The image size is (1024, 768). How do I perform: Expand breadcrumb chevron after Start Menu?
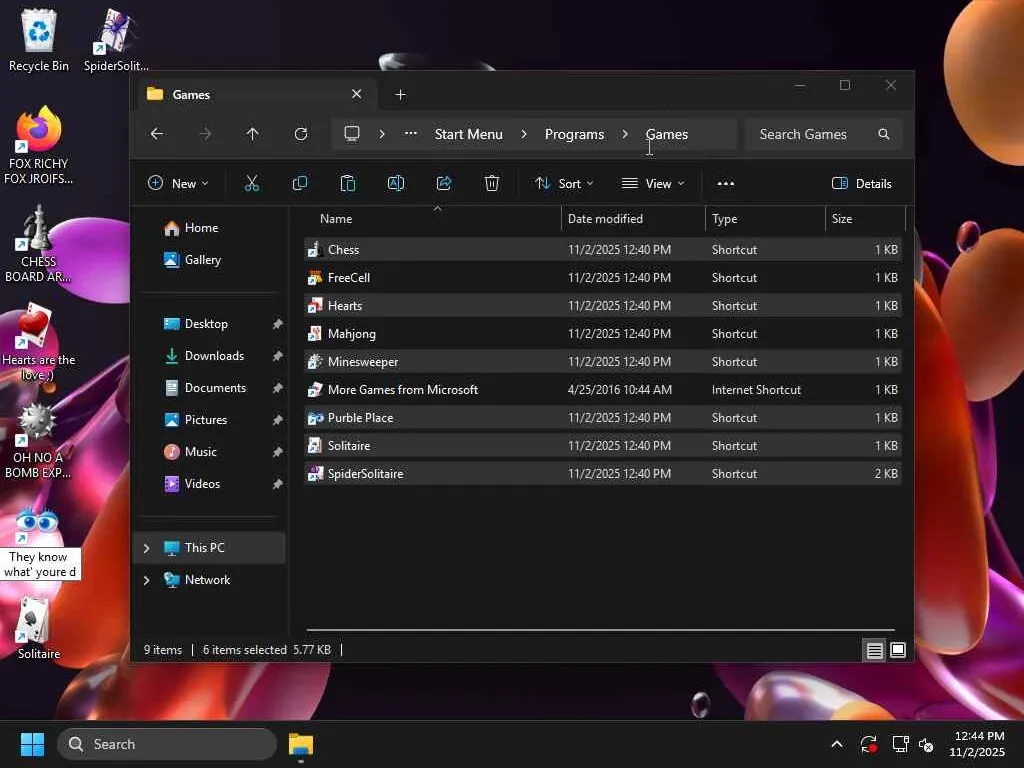[x=524, y=134]
